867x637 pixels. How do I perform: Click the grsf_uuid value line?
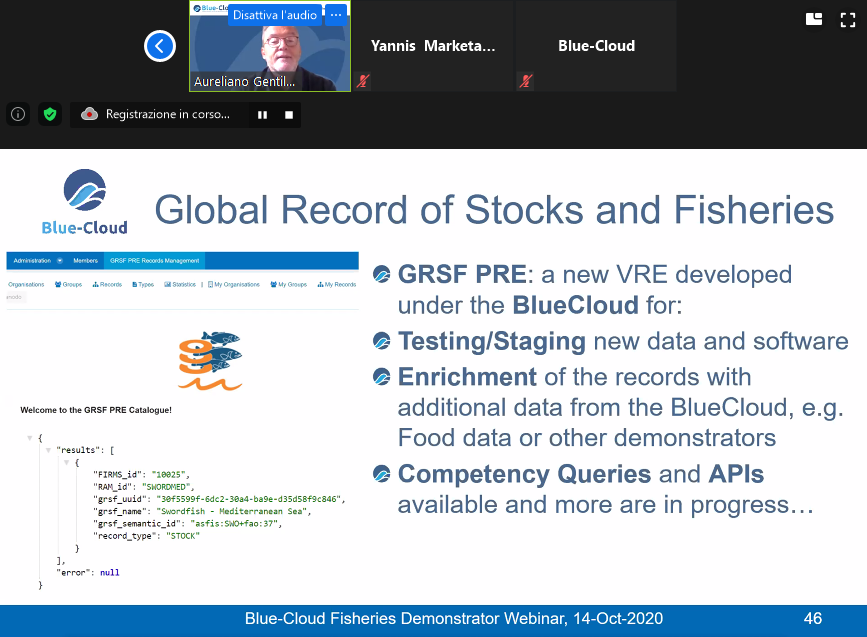click(220, 499)
